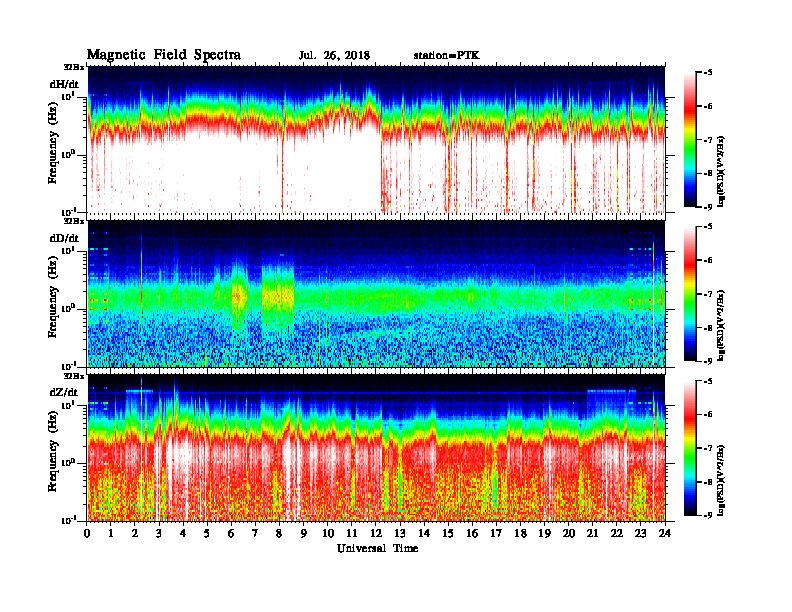Click the log(PSD) label beside dD/dt colorbar
The height and width of the screenshot is (612, 792).
(x=721, y=325)
